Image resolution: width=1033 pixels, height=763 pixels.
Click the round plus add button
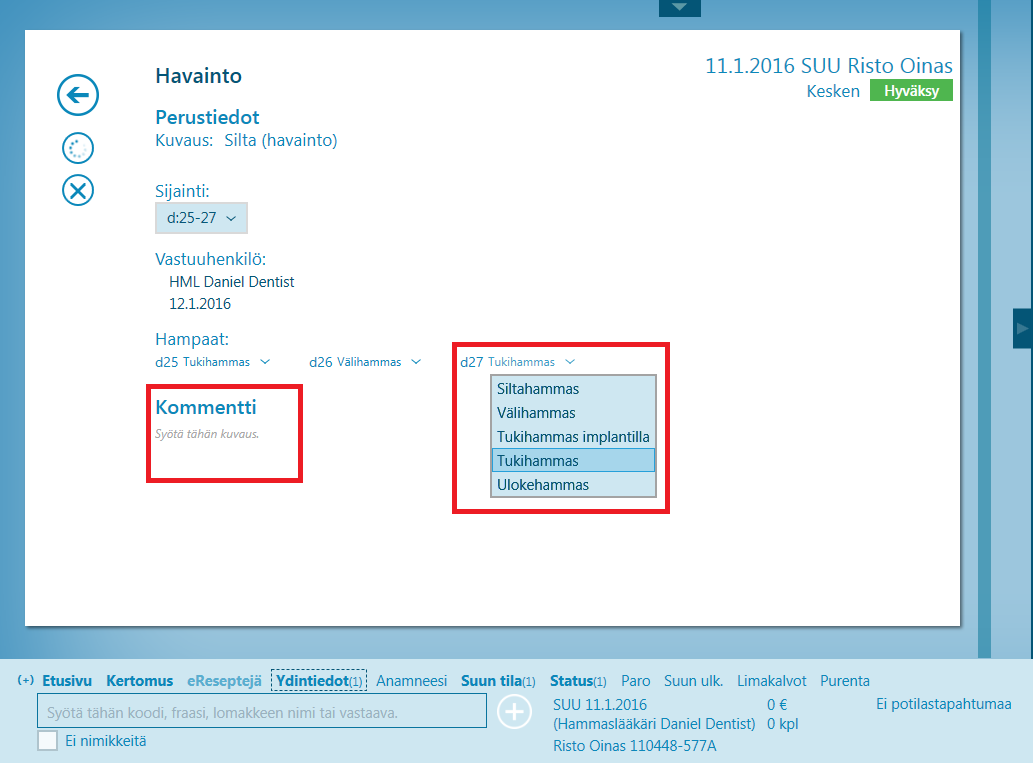pos(515,712)
